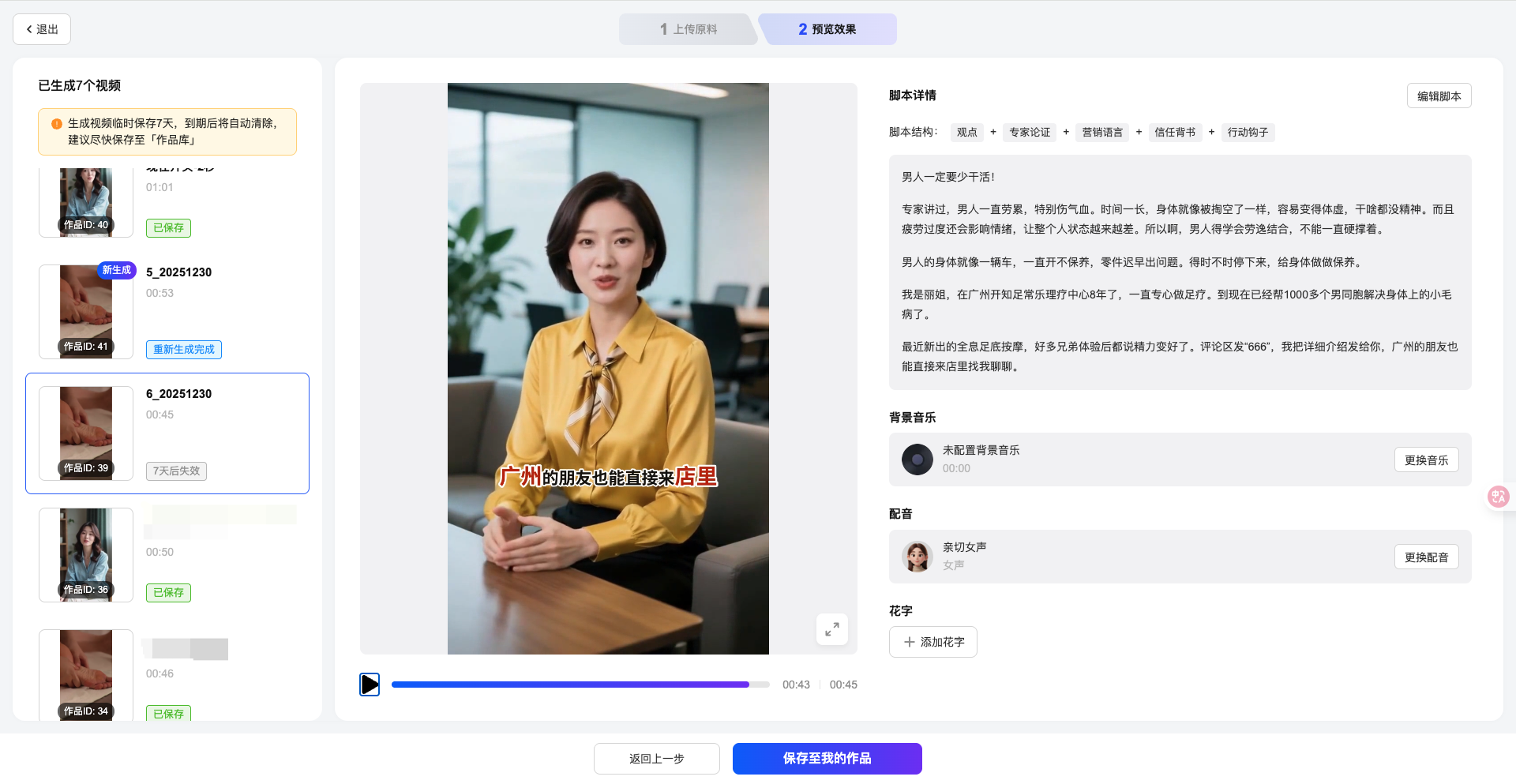Viewport: 1516px width, 784px height.
Task: Click 保存至我的作品 button
Action: point(827,759)
